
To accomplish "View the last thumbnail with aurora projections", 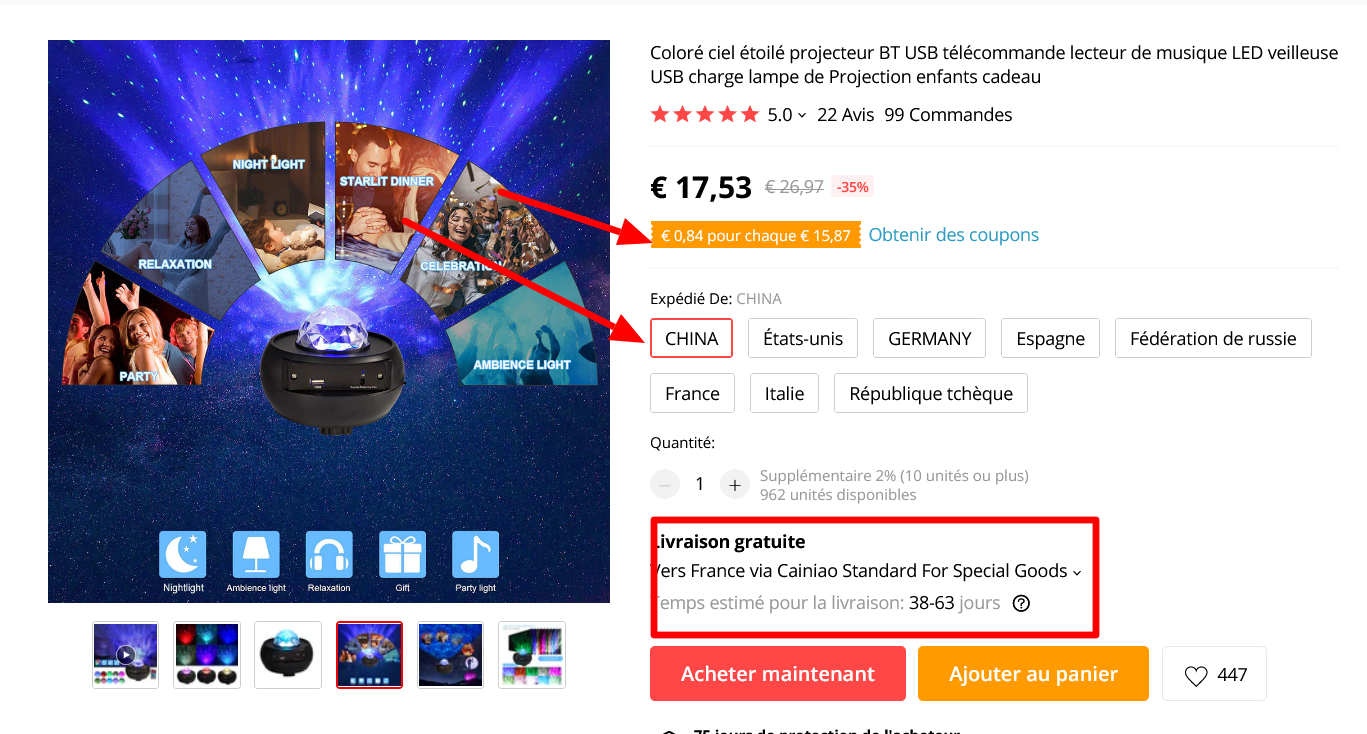I will pos(532,655).
